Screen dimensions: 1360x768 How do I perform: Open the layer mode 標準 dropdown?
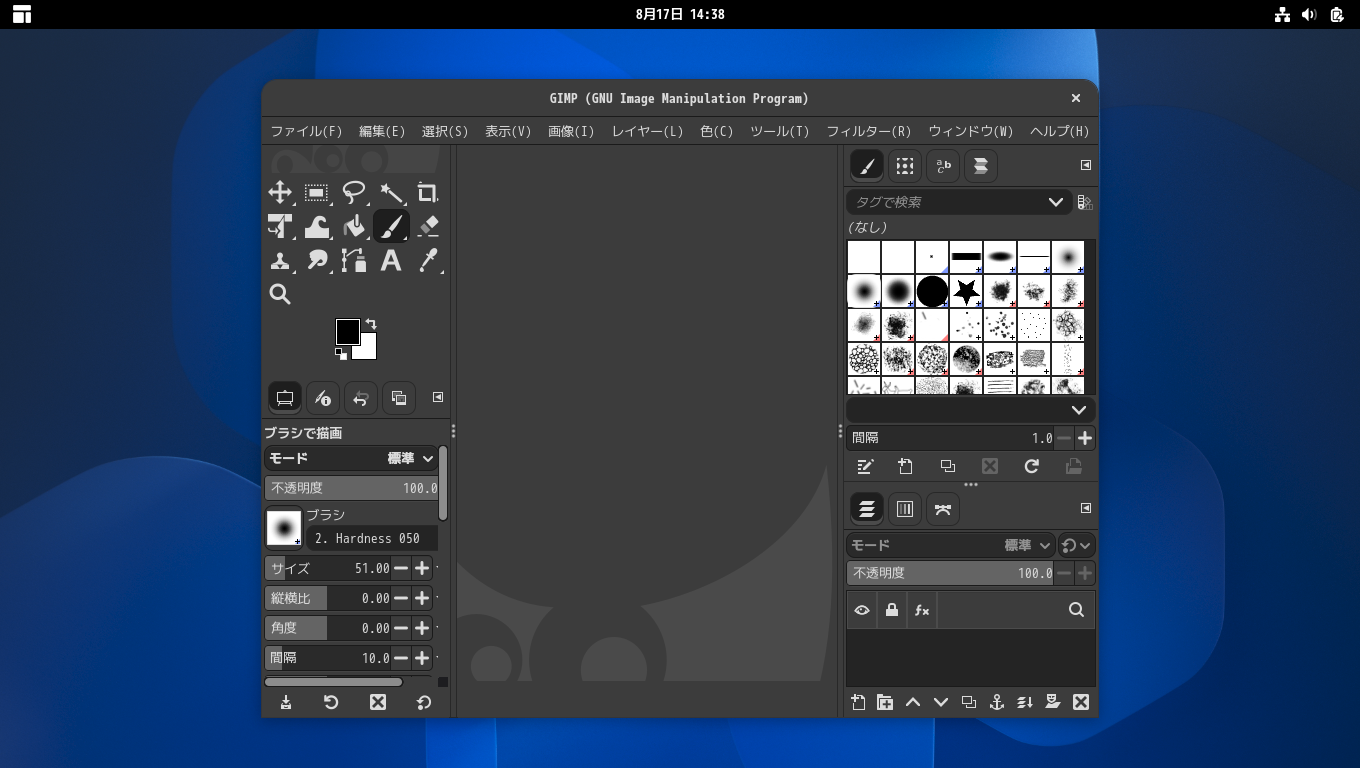950,545
